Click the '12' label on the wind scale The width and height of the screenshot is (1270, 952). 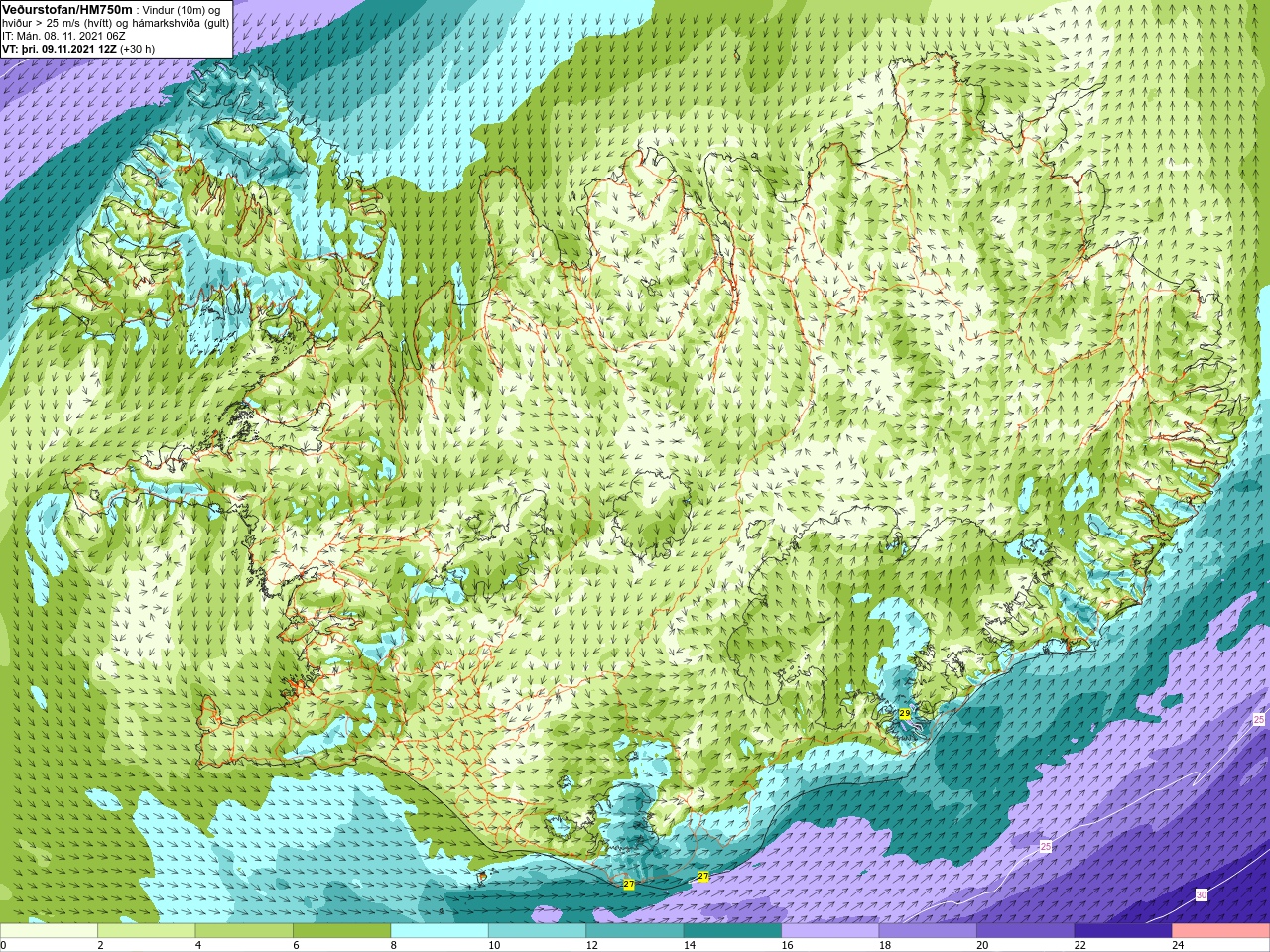tap(591, 945)
